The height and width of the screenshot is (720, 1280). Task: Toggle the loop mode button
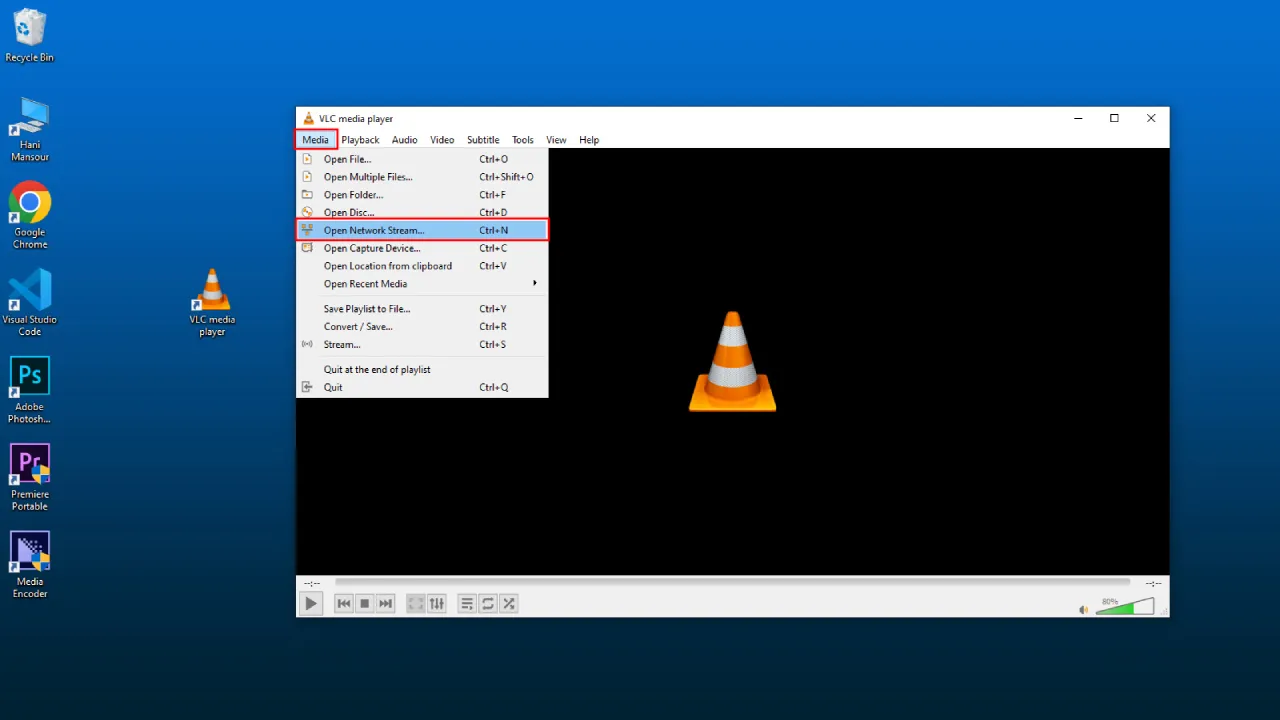tap(488, 603)
